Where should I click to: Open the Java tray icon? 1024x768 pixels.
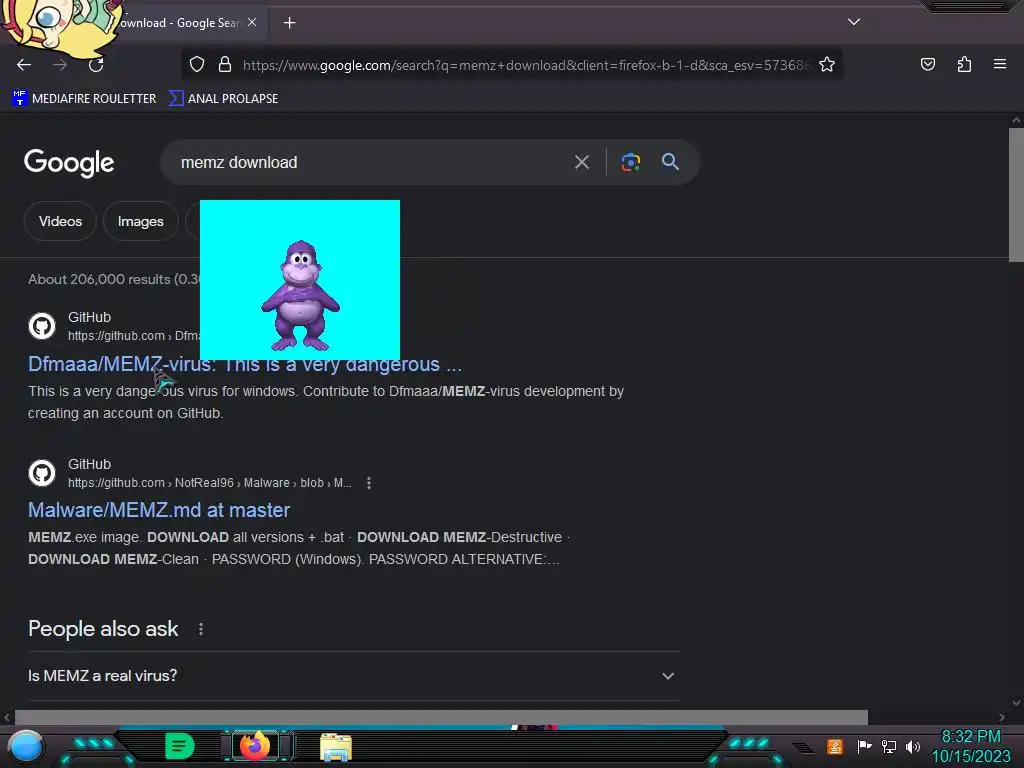[x=835, y=746]
